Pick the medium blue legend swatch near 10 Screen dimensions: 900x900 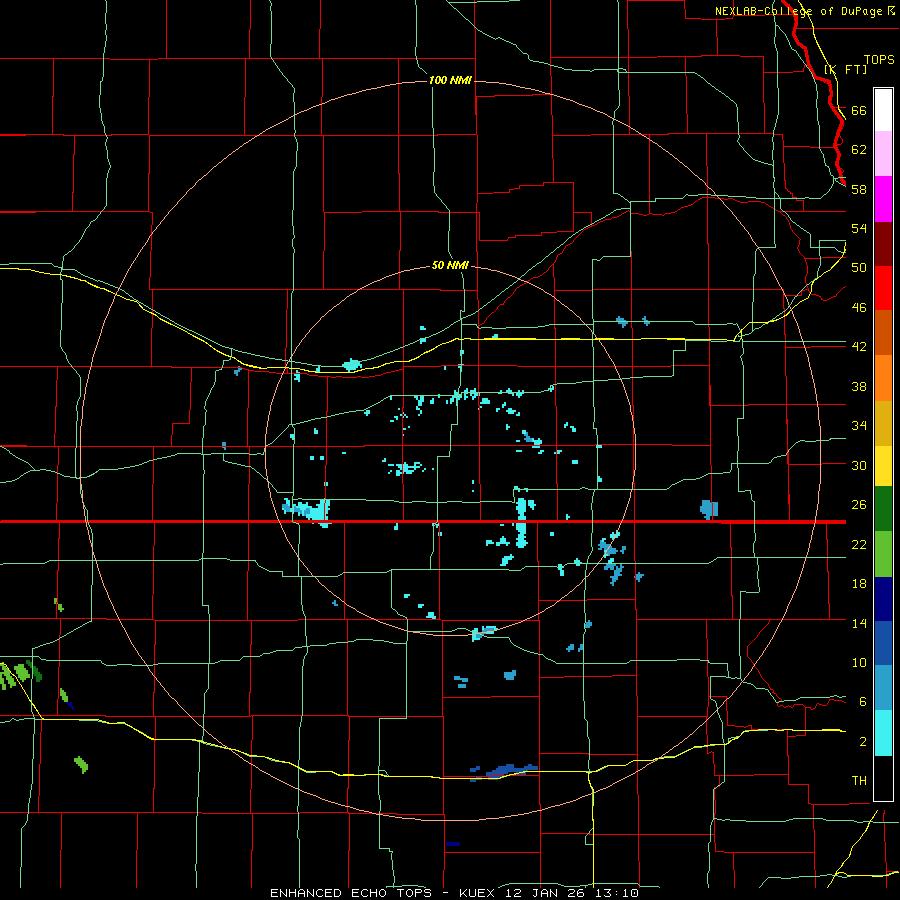coord(883,643)
